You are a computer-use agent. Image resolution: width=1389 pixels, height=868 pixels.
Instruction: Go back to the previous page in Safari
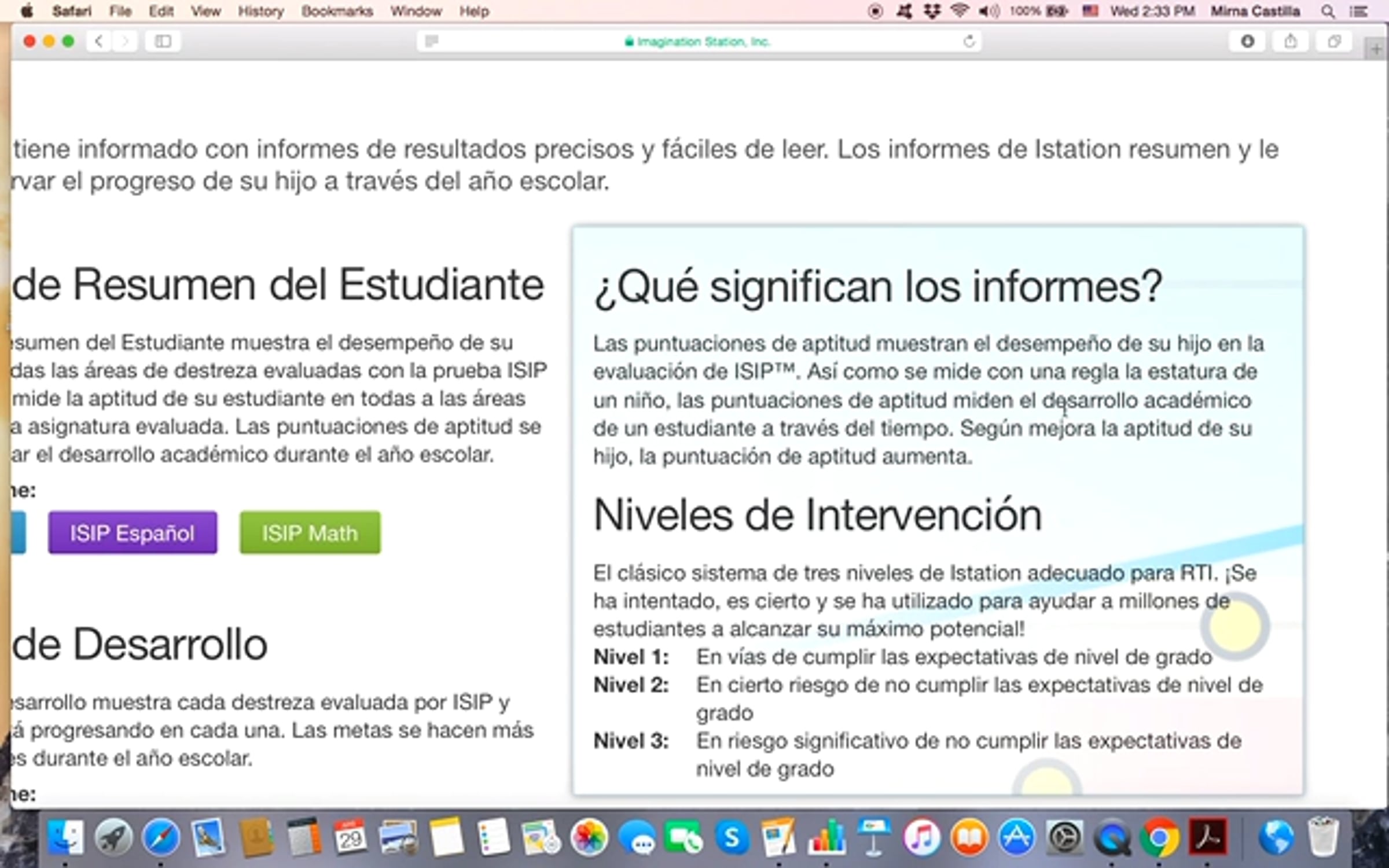pyautogui.click(x=100, y=41)
